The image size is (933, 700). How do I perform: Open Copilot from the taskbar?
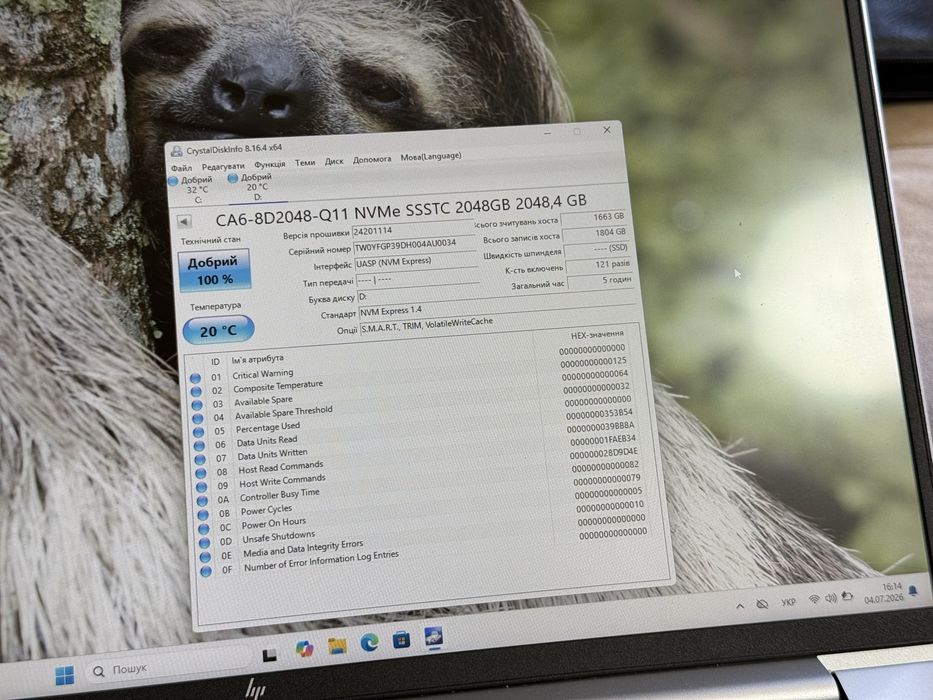[x=305, y=649]
